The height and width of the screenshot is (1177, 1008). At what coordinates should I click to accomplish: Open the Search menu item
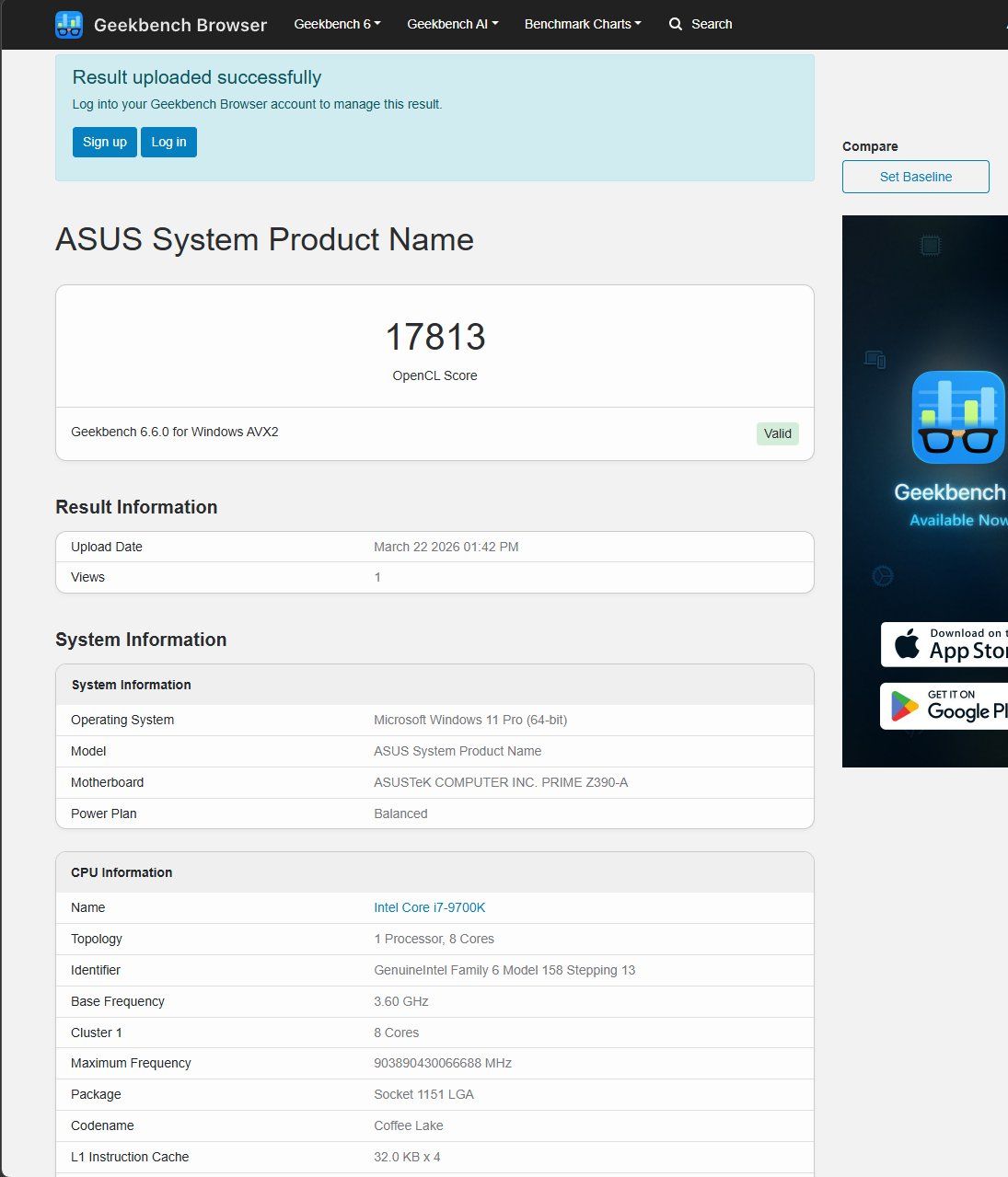point(701,24)
